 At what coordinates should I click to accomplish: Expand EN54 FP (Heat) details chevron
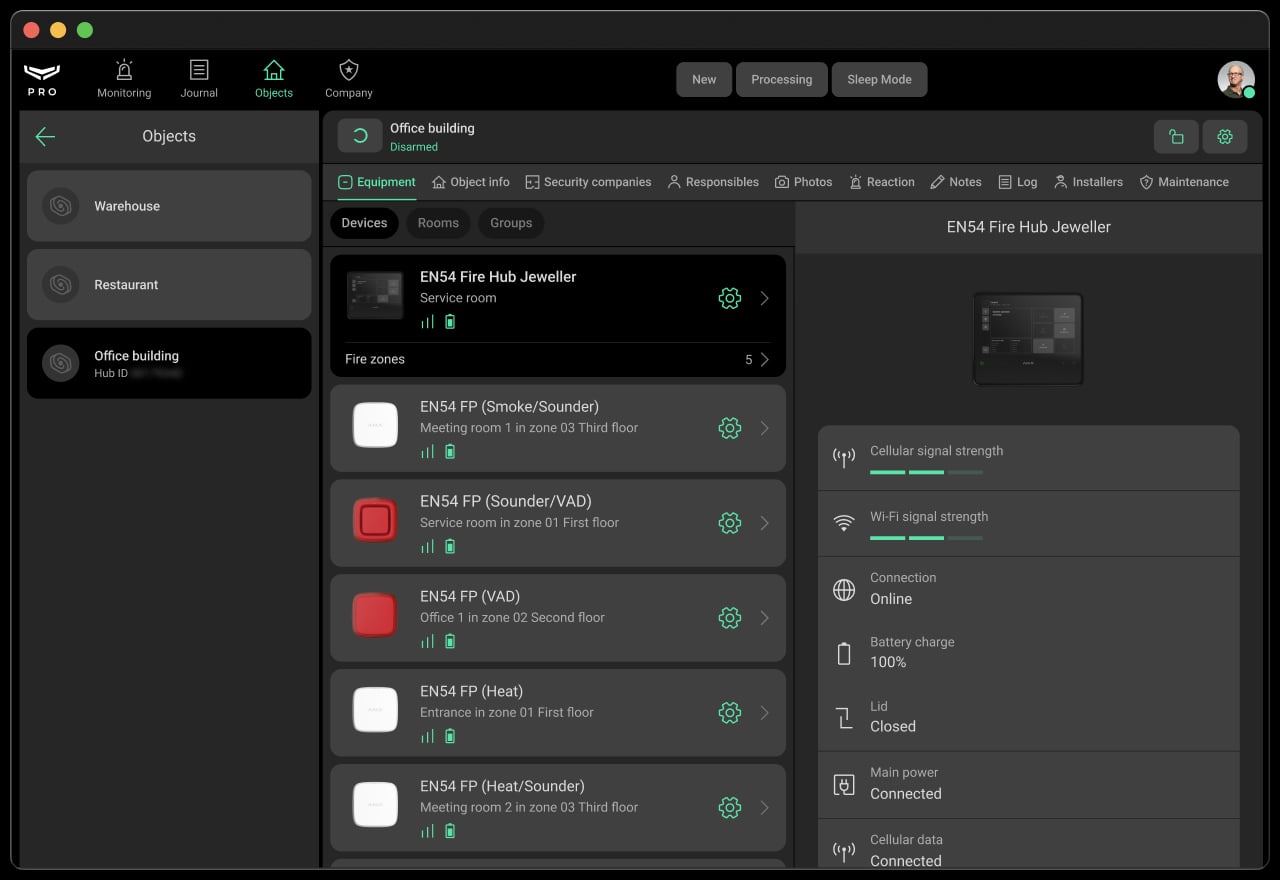coord(765,713)
